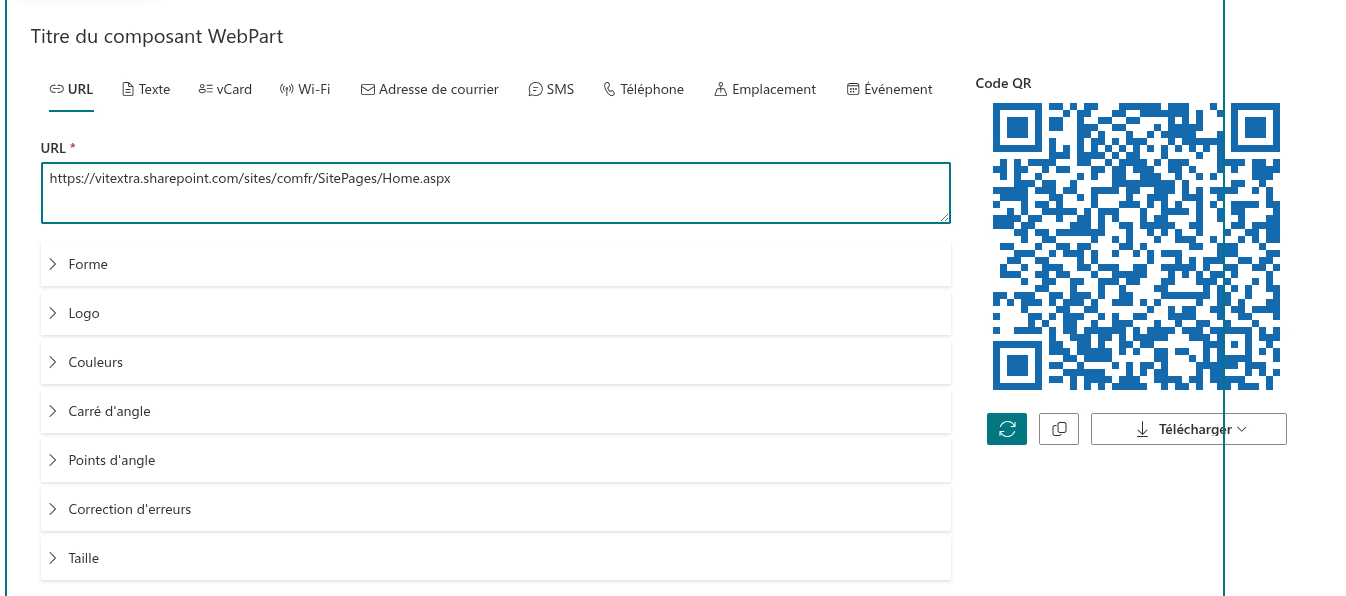
Task: Switch to the Événement tab
Action: coord(889,89)
